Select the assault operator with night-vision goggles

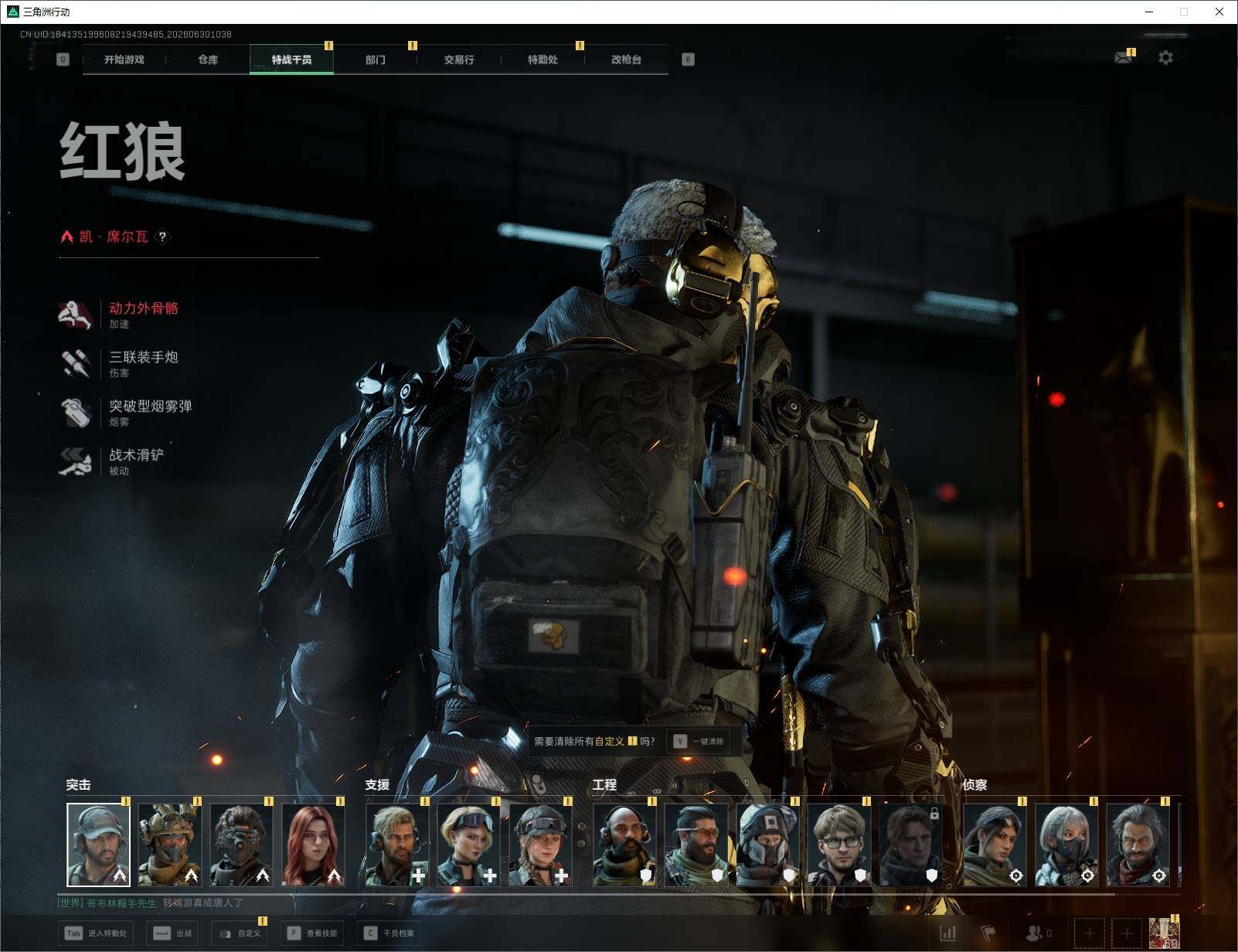[x=241, y=845]
